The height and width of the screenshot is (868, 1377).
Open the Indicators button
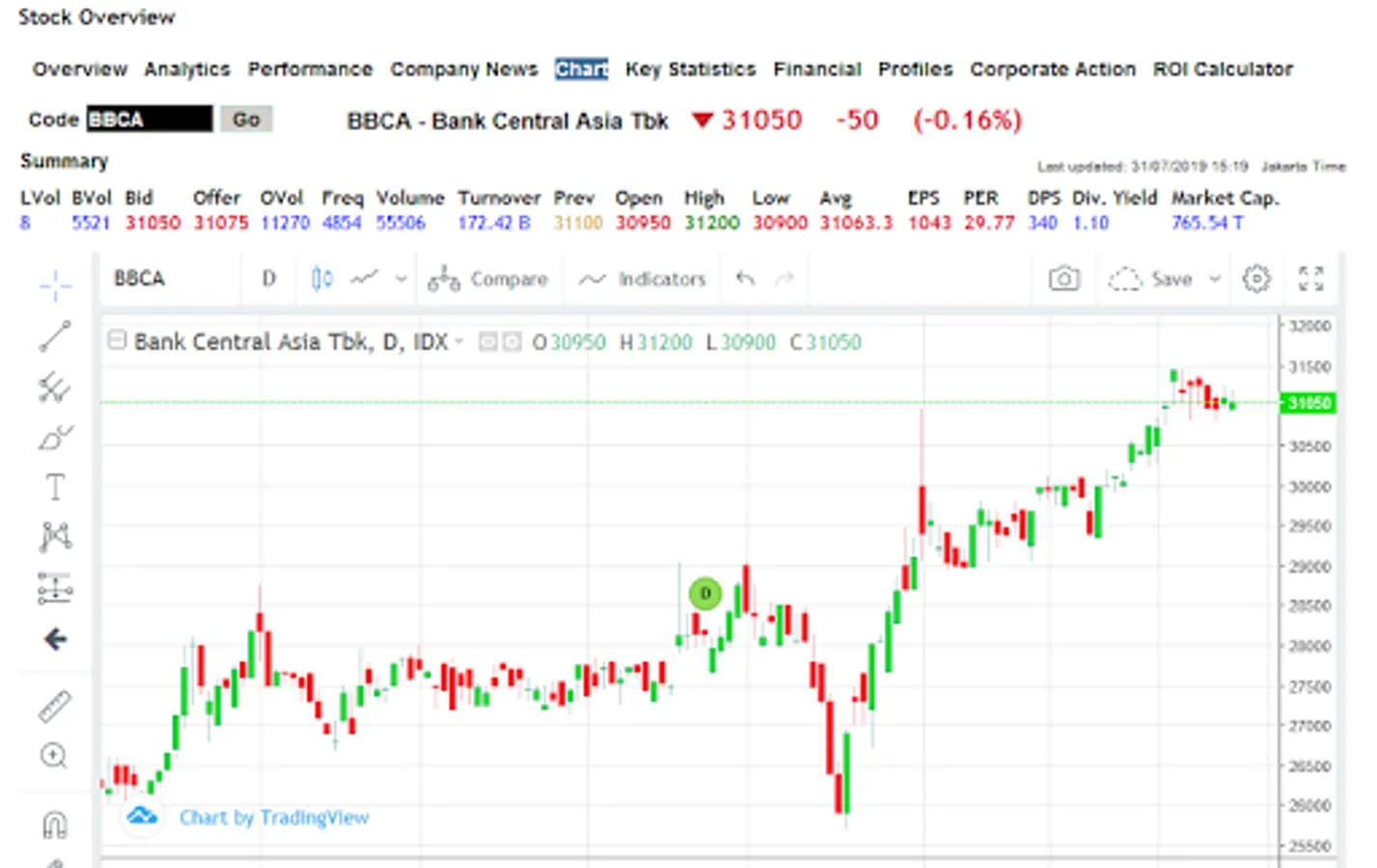[643, 279]
